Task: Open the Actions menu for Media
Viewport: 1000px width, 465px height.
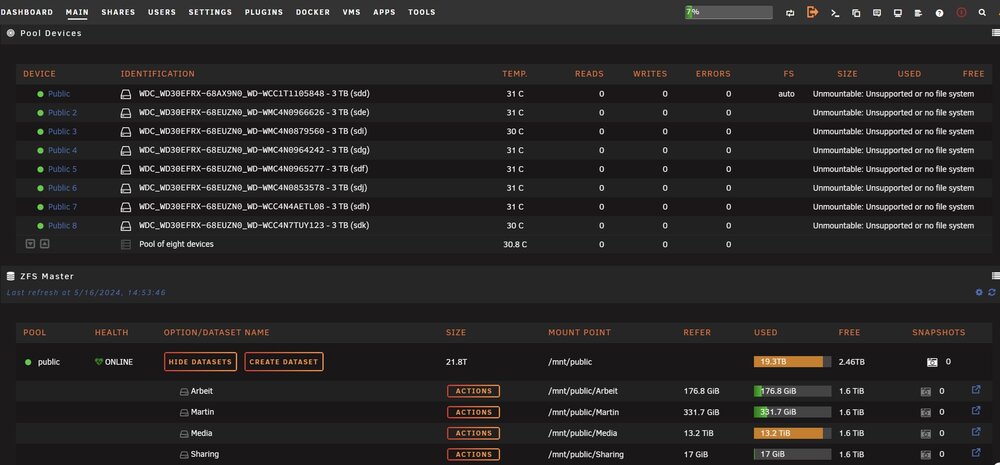Action: point(473,433)
